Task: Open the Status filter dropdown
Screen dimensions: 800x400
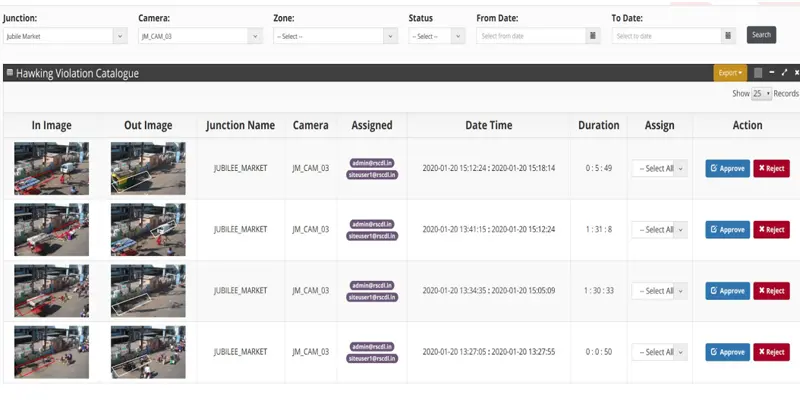Action: (x=436, y=36)
